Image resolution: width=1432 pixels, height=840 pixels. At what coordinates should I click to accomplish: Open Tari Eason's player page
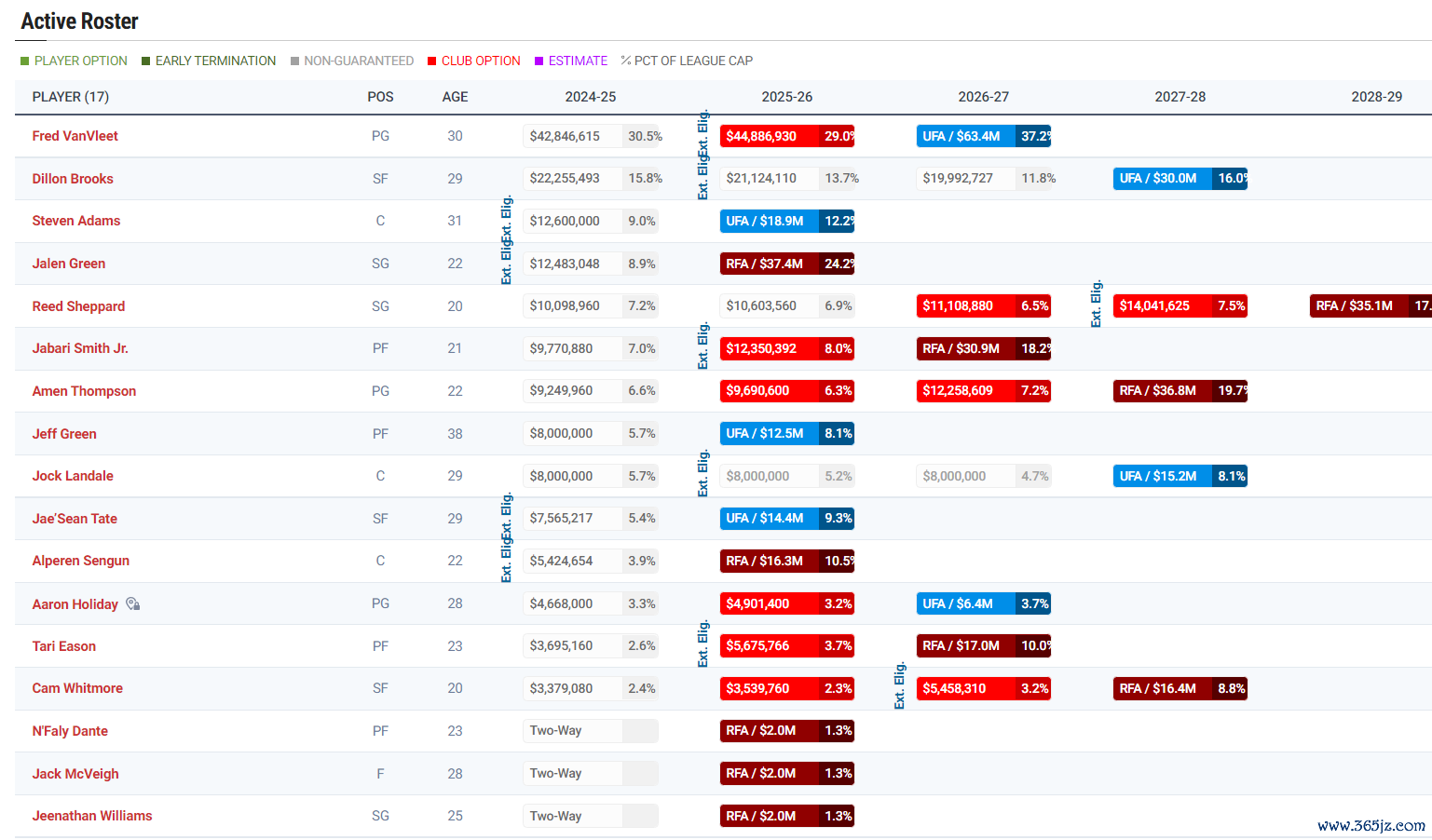coord(64,646)
